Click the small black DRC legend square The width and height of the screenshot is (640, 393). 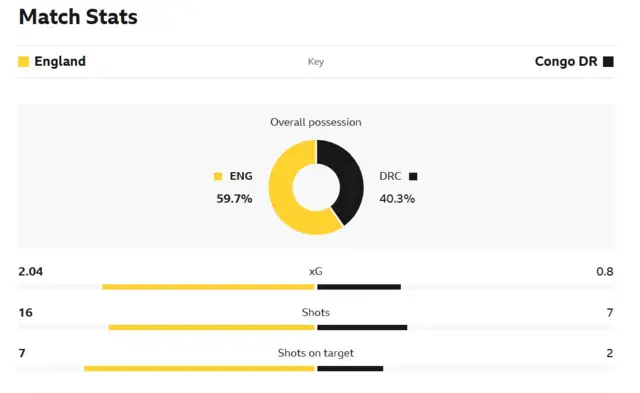(413, 176)
